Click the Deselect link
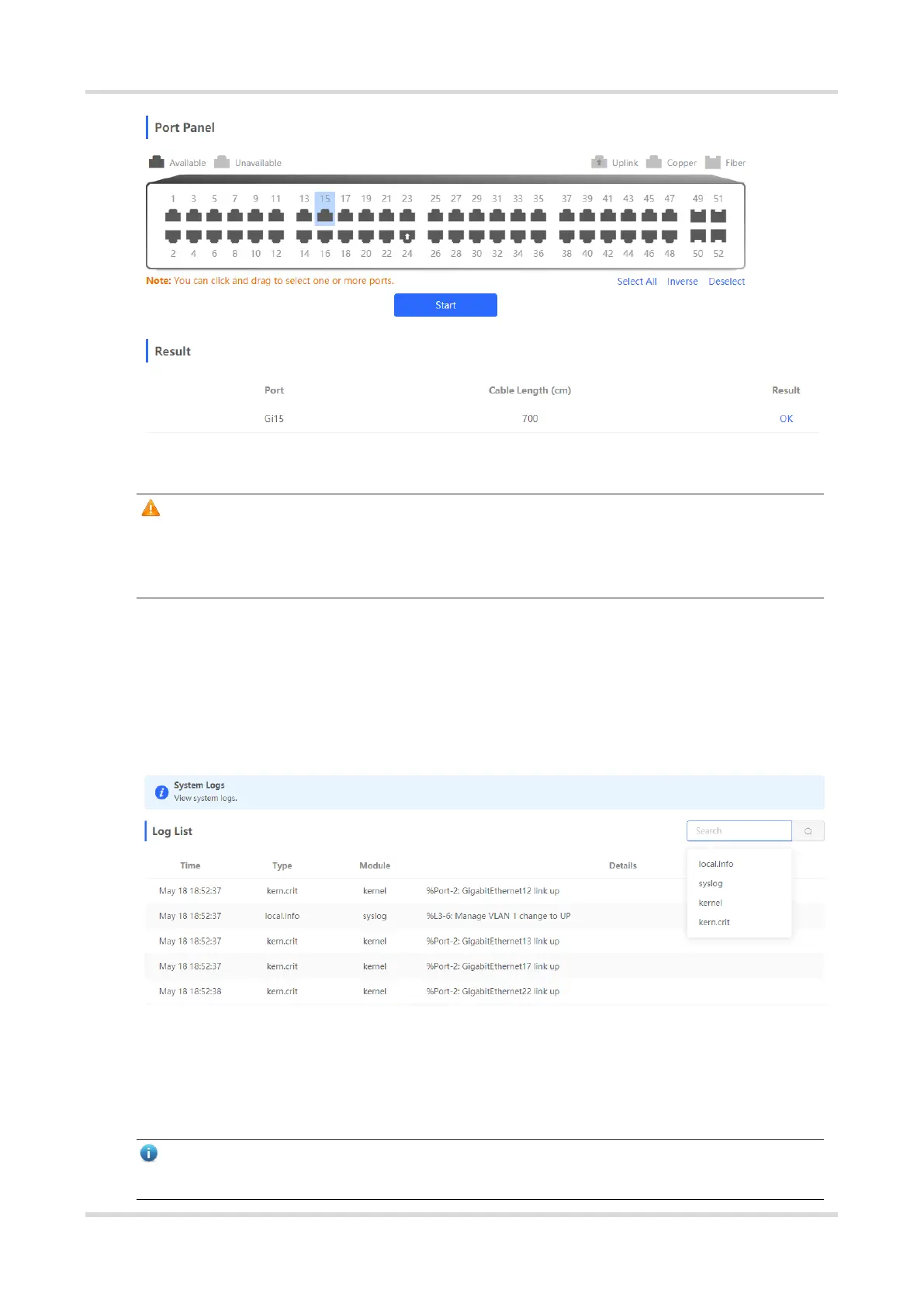Viewport: 924px width, 1307px height. [x=727, y=282]
